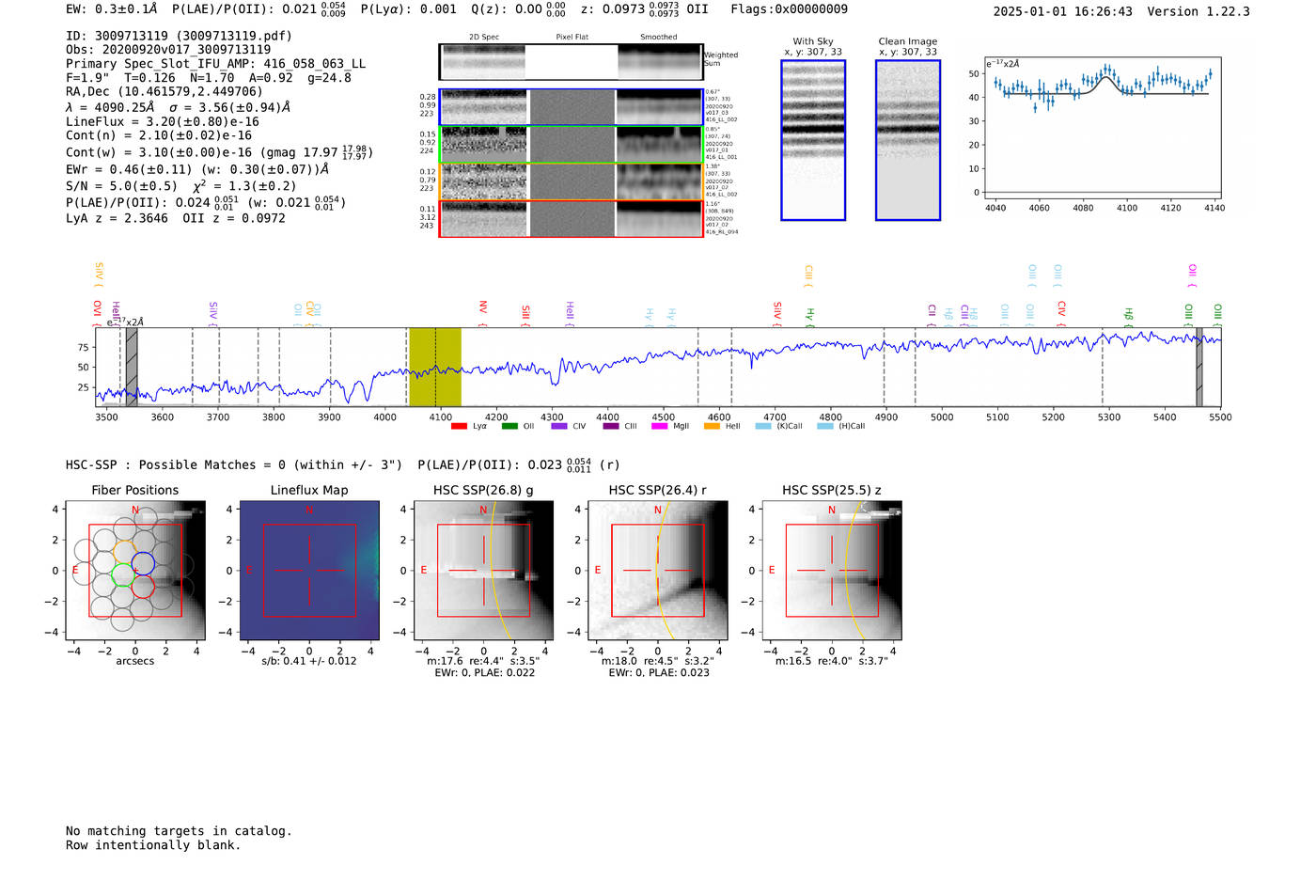This screenshot has height=896, width=1316.
Task: Select the HeII orange legend swatch
Action: [x=712, y=426]
